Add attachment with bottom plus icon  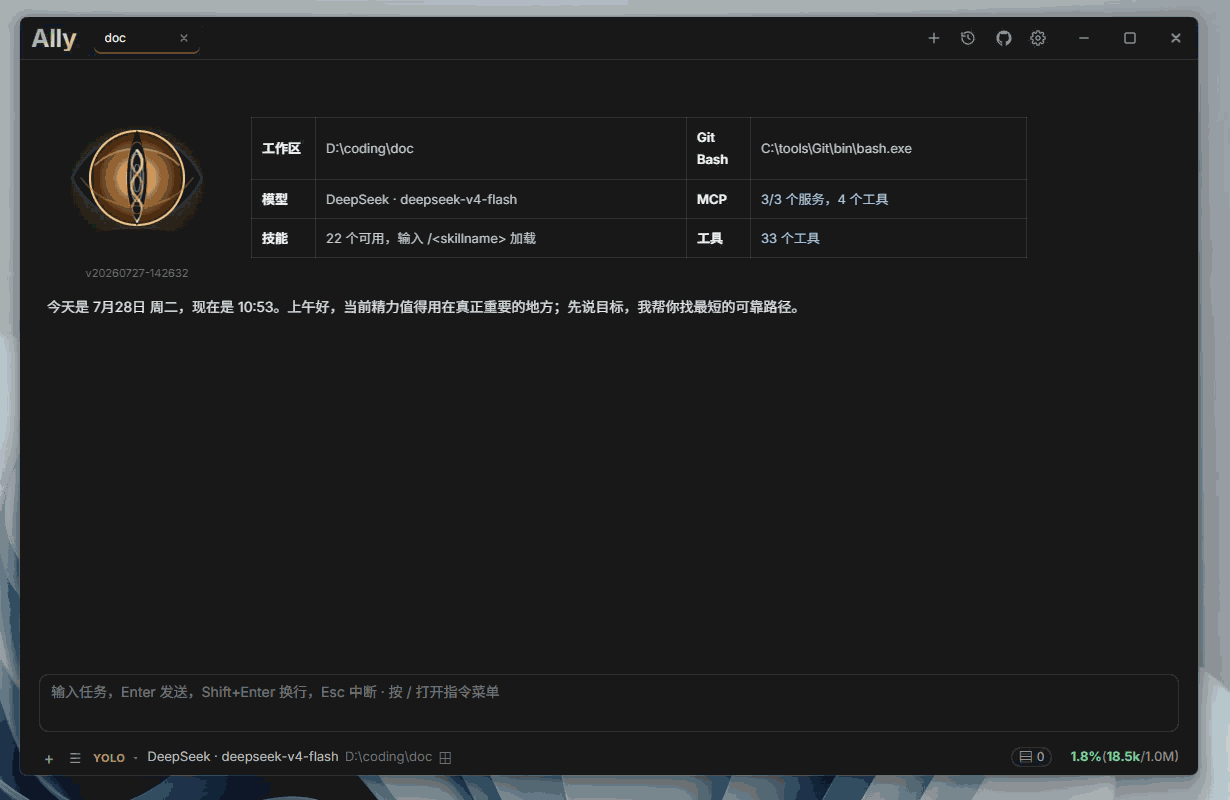[49, 758]
